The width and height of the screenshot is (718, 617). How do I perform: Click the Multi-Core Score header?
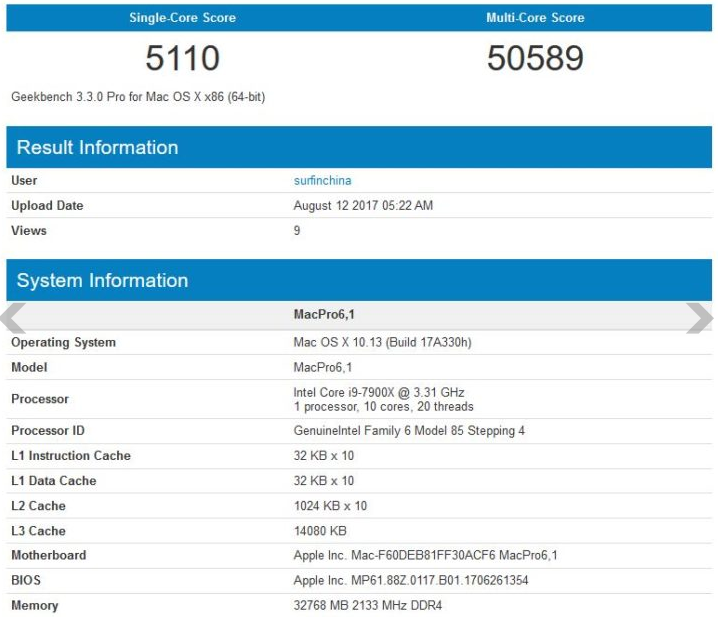click(535, 18)
